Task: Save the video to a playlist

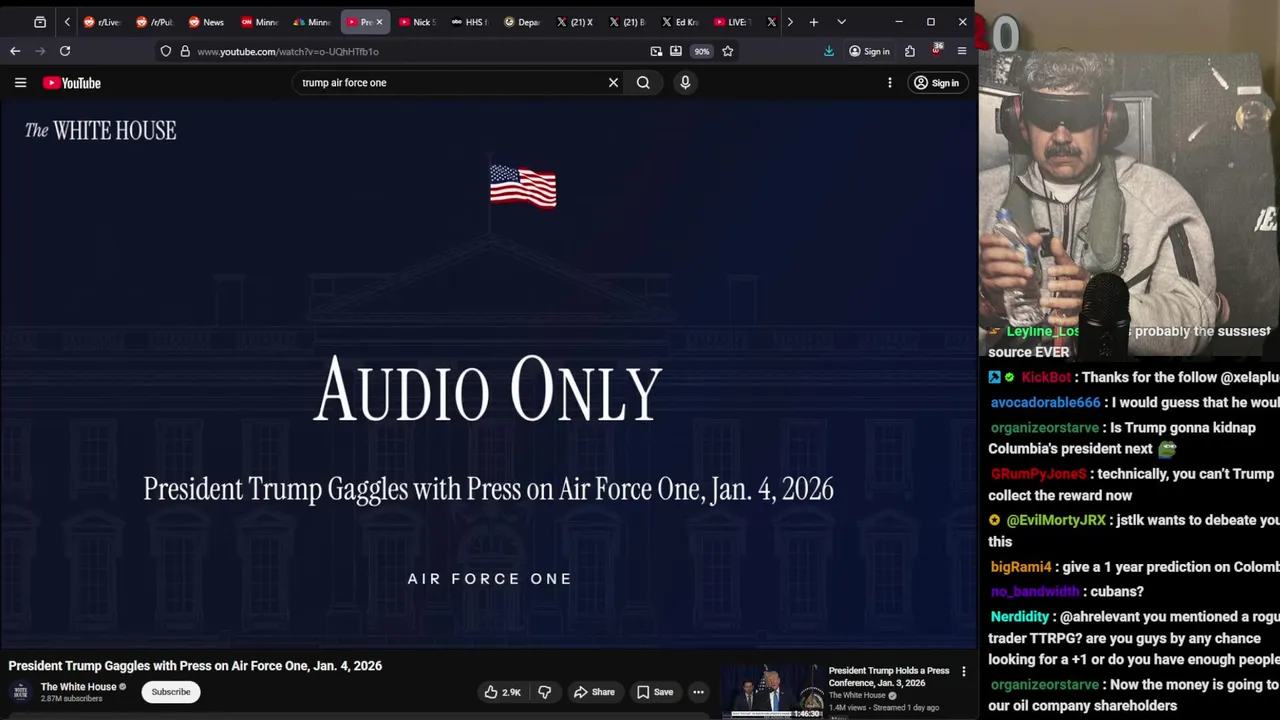Action: coord(655,692)
